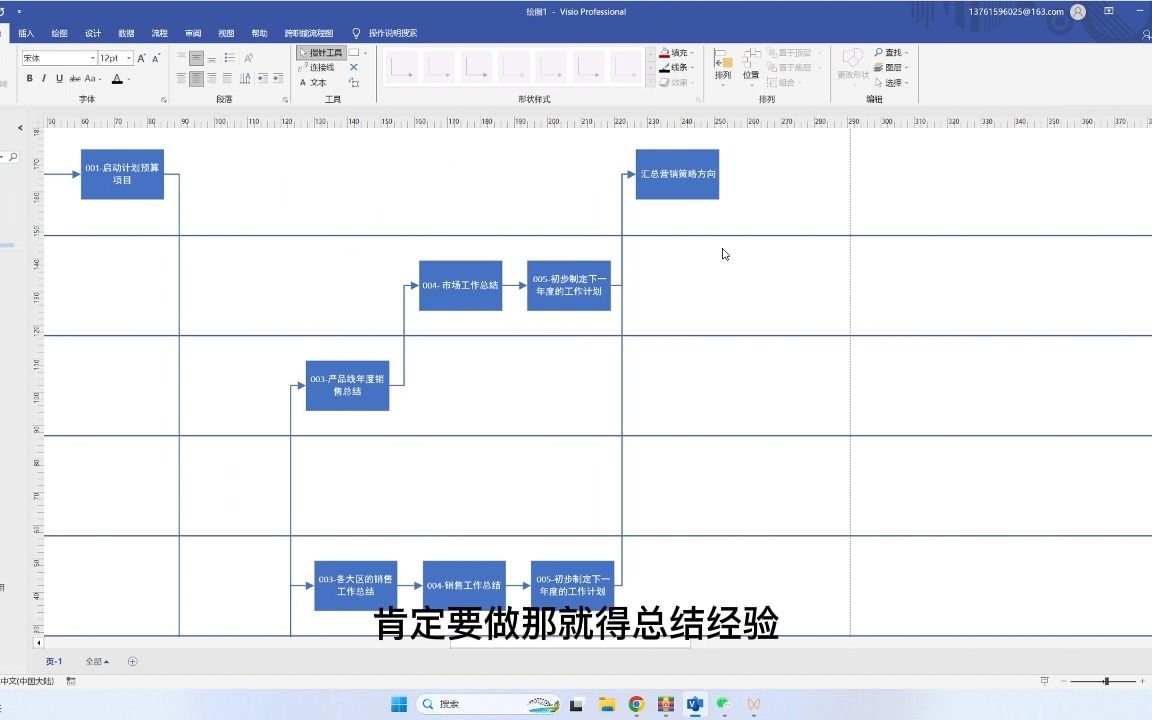Switch to the 设计 ribbon tab
1152x720 pixels.
pos(92,33)
